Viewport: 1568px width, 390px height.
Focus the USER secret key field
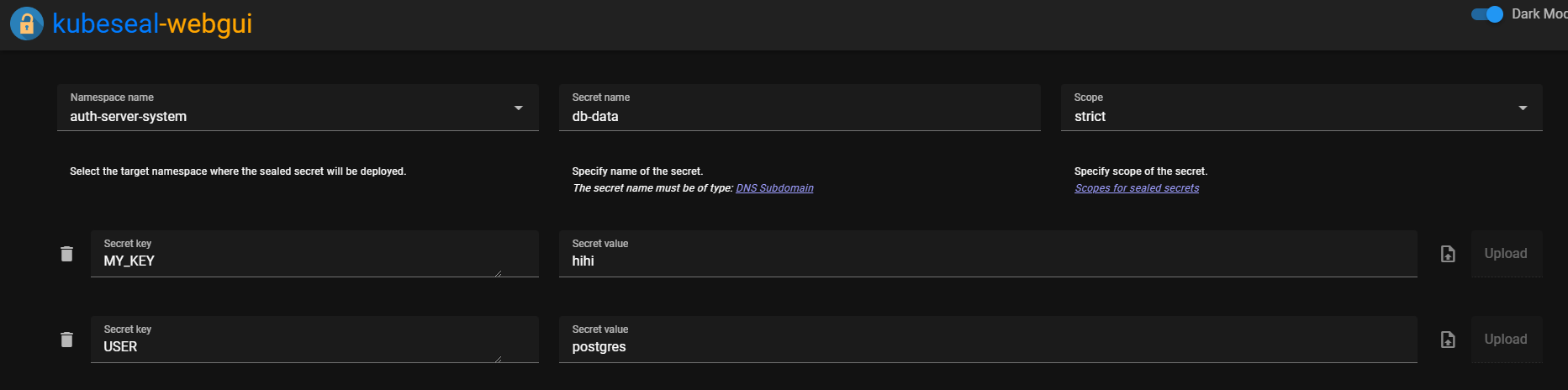pyautogui.click(x=314, y=340)
